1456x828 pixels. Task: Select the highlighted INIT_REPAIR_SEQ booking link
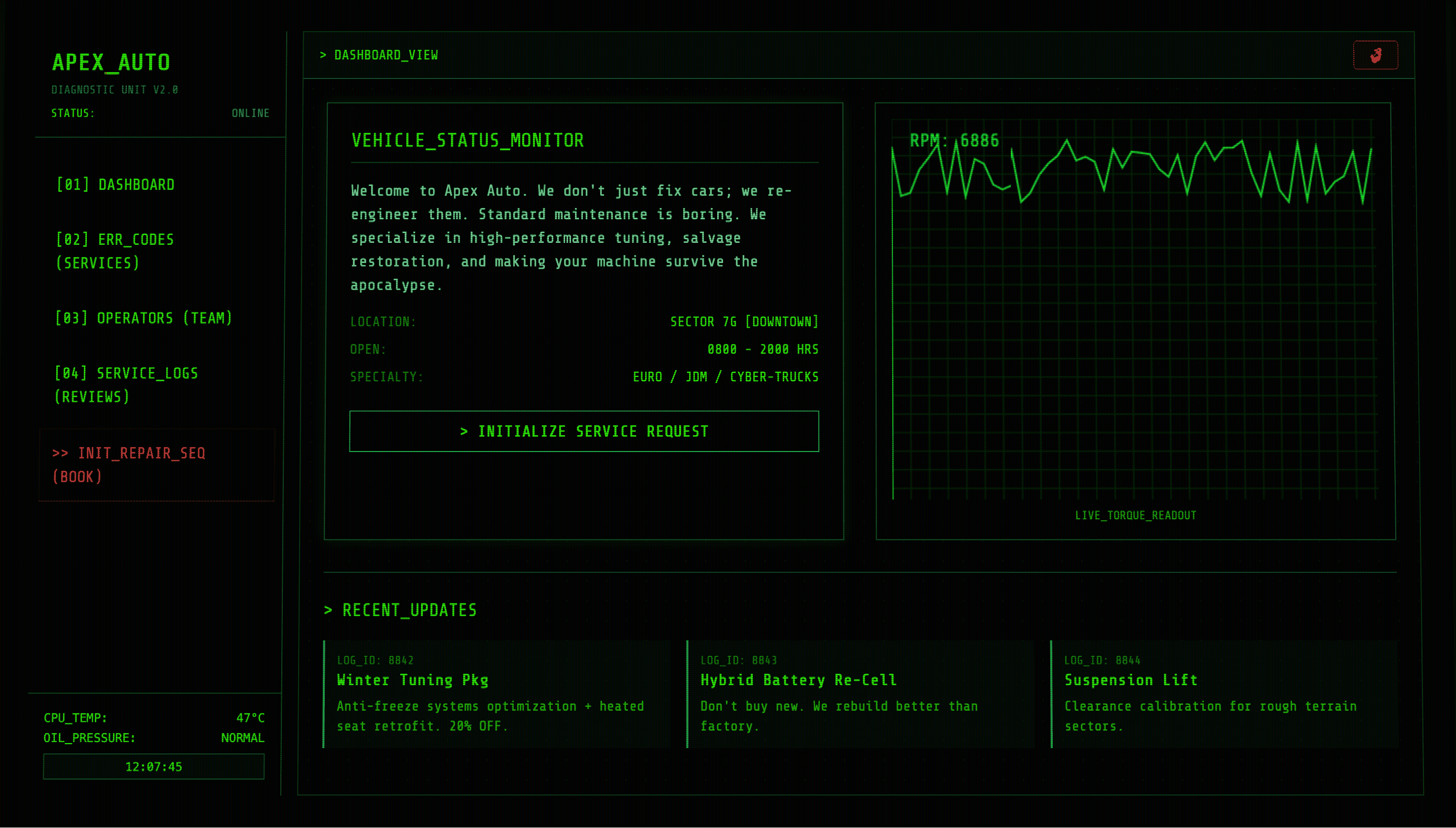tap(129, 464)
